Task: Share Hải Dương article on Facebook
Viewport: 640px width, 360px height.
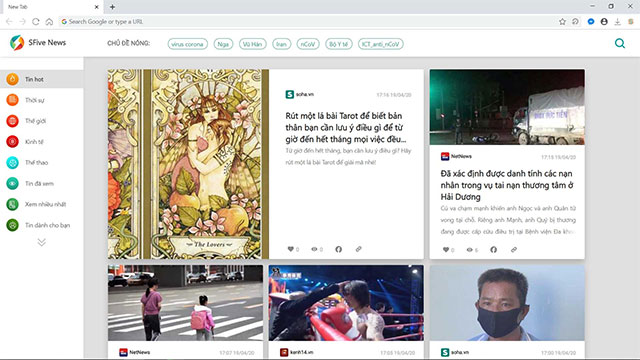Action: pyautogui.click(x=493, y=249)
